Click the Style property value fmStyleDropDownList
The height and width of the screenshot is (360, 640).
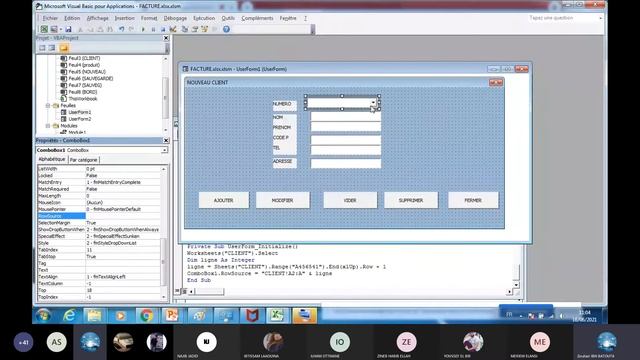pos(122,243)
